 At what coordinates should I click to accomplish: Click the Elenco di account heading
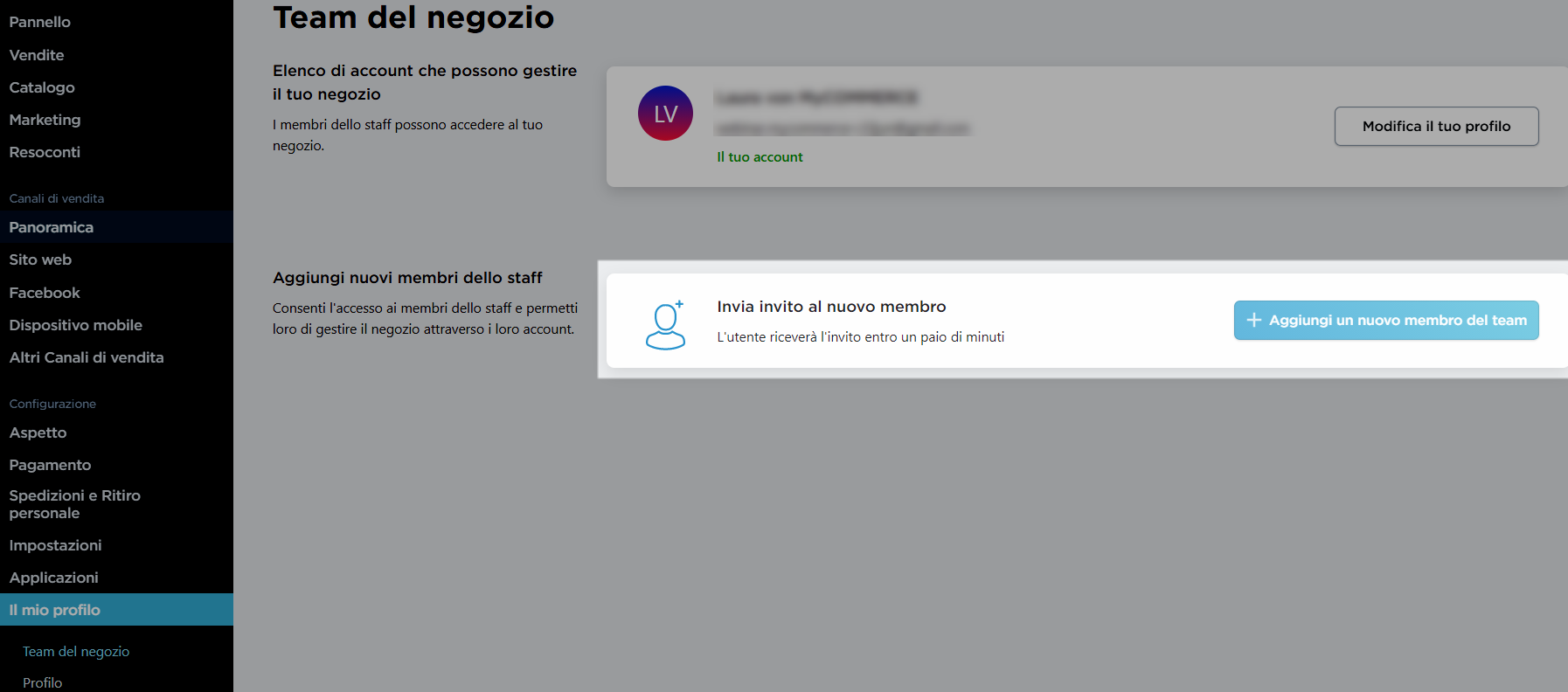(x=425, y=82)
